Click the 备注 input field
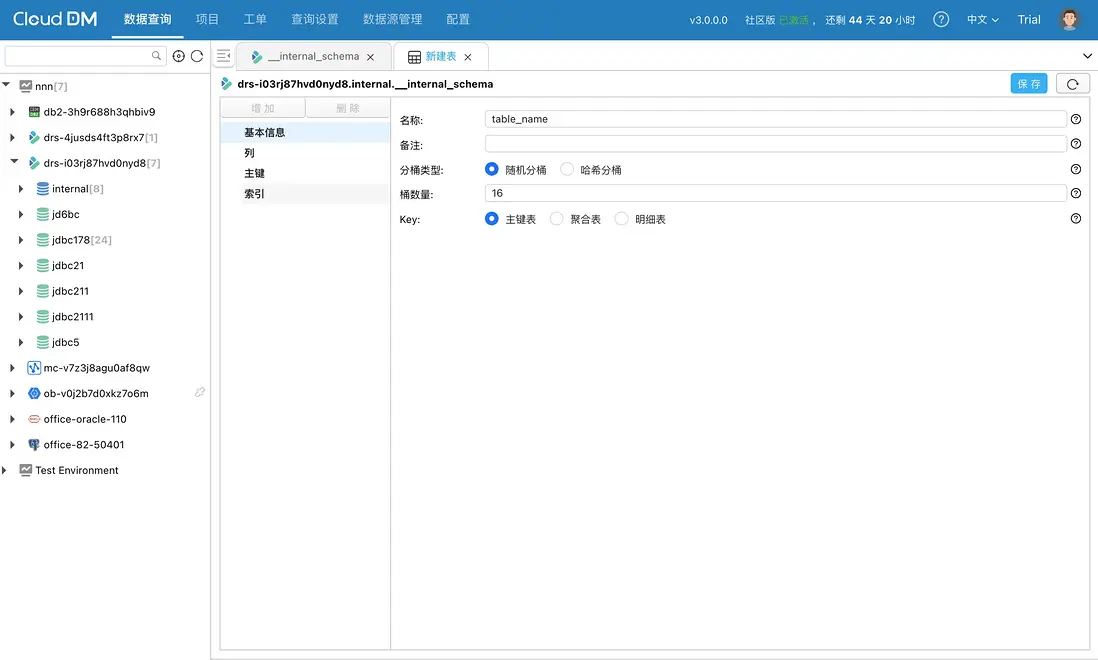This screenshot has width=1098, height=660. [x=775, y=144]
